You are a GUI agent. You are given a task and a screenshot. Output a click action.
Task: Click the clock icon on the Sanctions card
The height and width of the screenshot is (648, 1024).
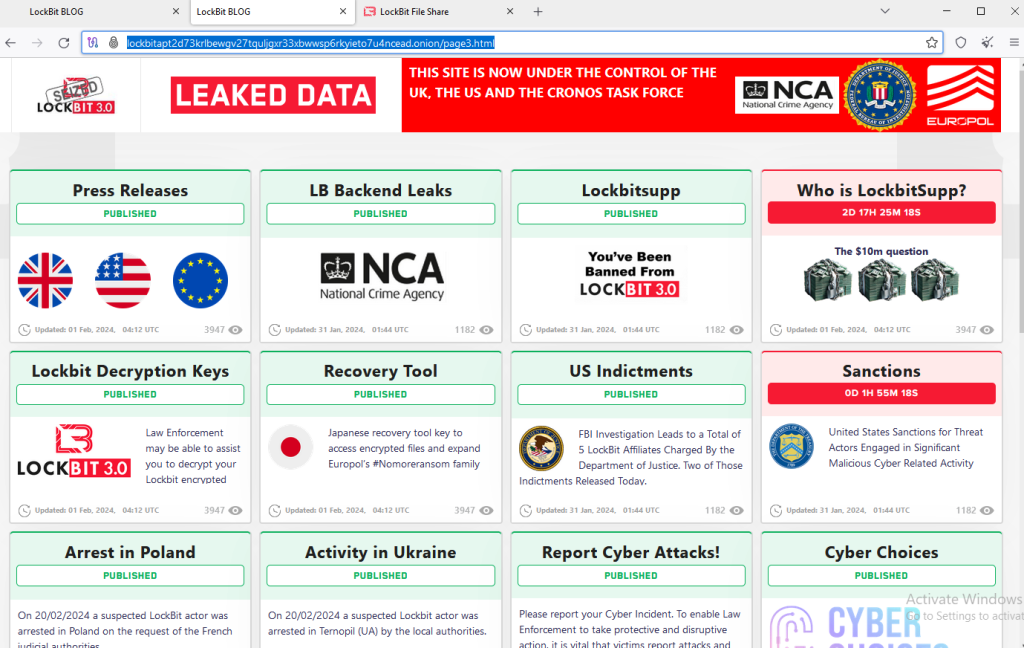(776, 511)
